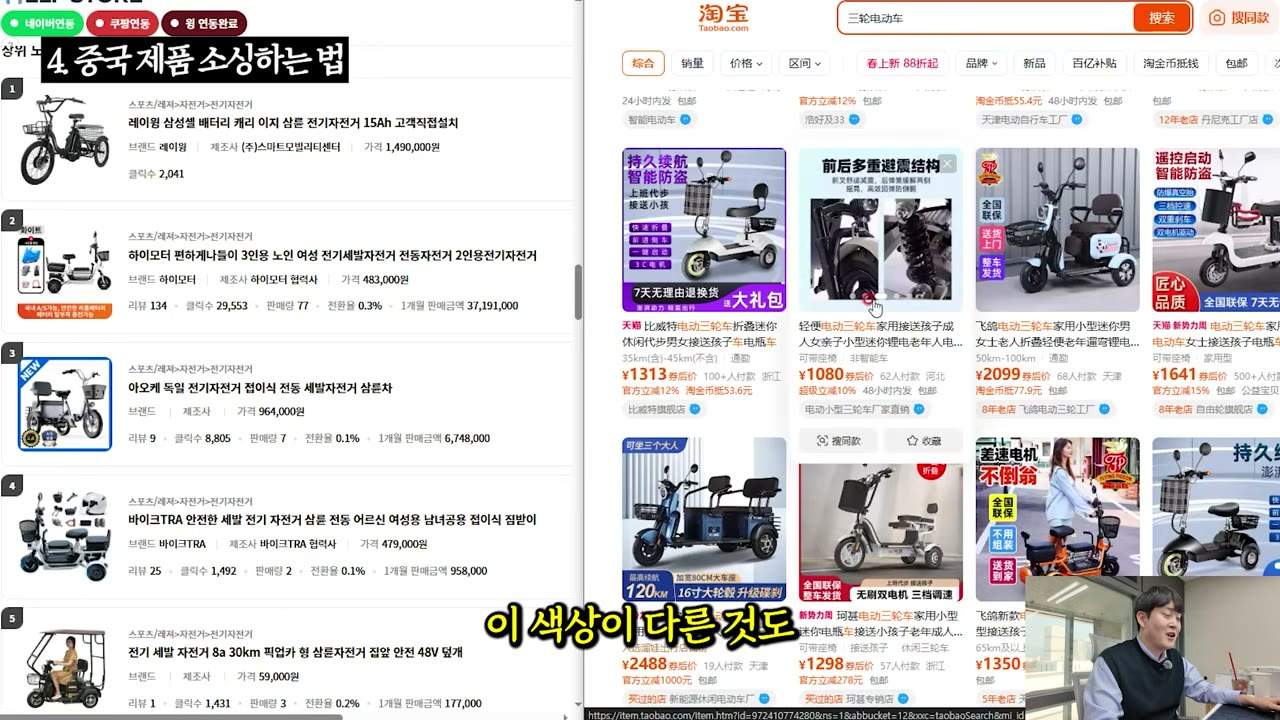
Task: Expand the 品牌 brand dropdown
Action: (x=981, y=63)
